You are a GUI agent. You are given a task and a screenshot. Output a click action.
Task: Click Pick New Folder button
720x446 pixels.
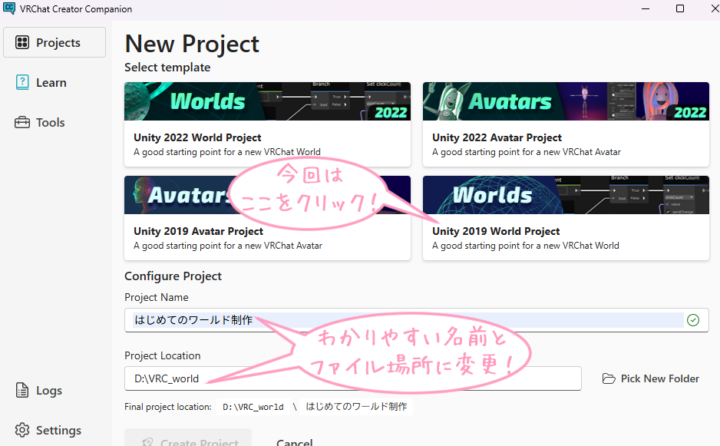point(651,378)
